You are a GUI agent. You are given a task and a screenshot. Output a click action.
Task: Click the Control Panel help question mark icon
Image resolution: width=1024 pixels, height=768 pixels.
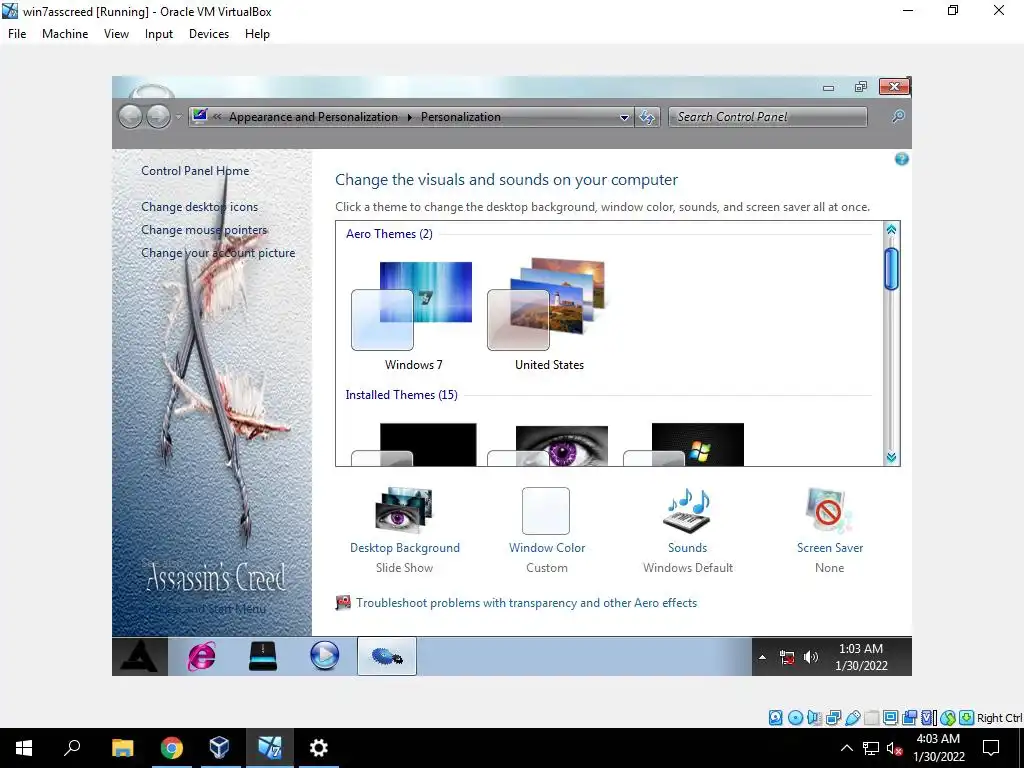(x=901, y=159)
